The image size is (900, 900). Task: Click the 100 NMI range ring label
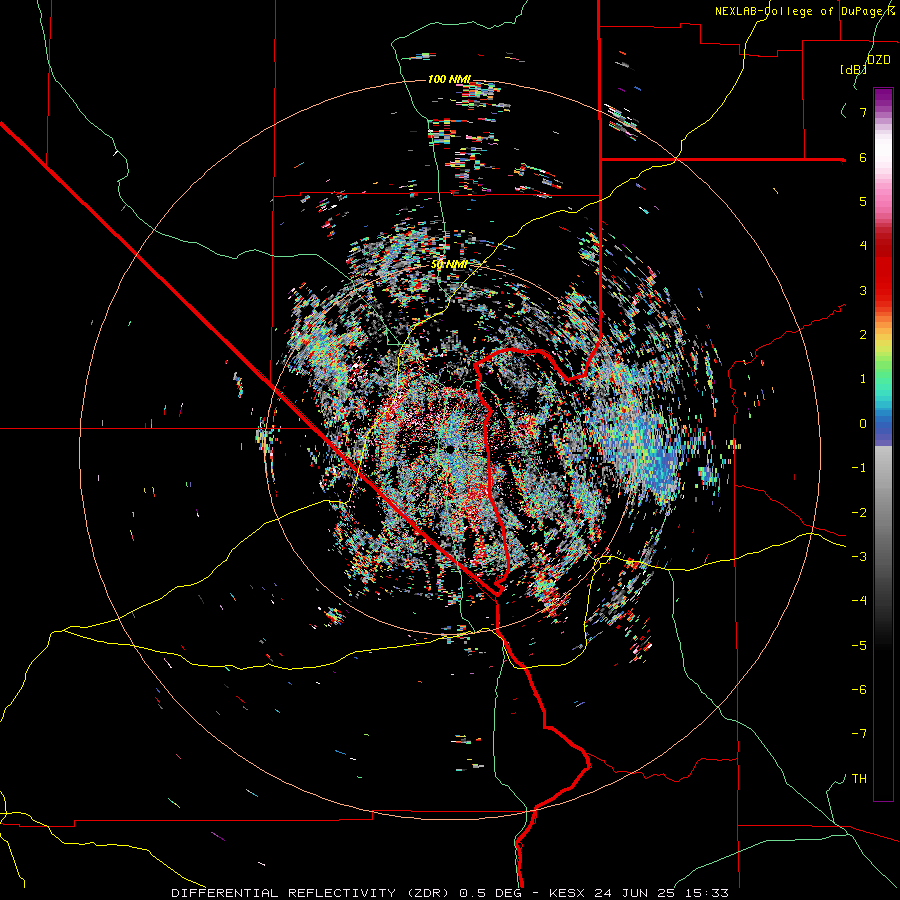coord(449,79)
